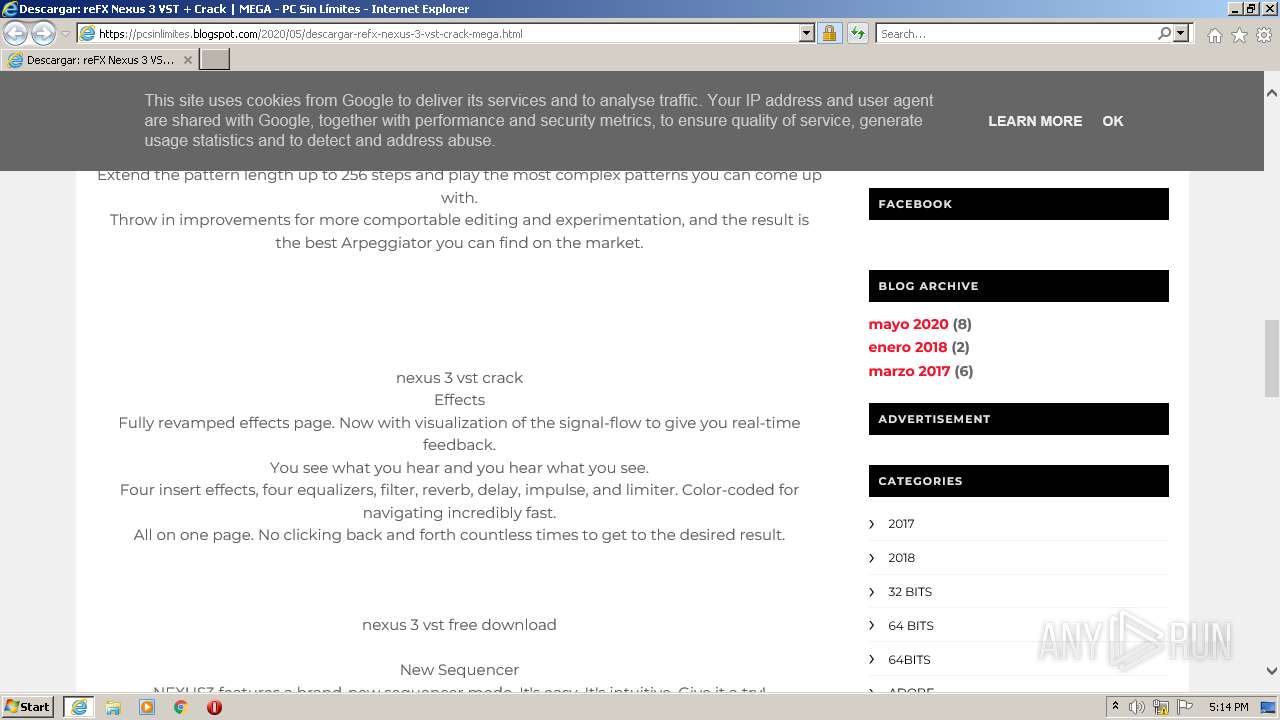Show hidden tray icons arrow
Screen dimensions: 1280x720
point(1115,707)
